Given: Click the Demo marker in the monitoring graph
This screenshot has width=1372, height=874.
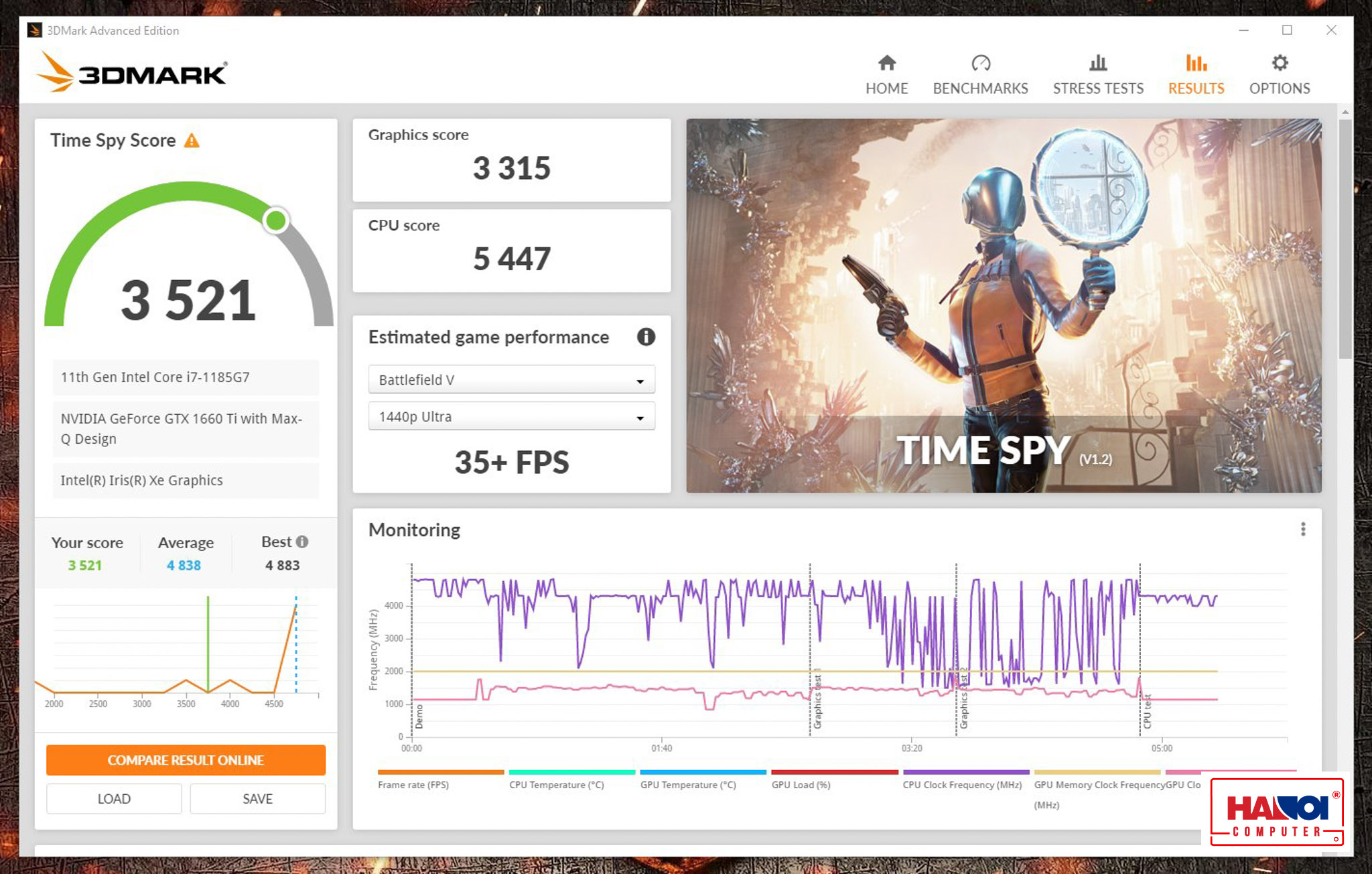Looking at the screenshot, I should point(419,716).
